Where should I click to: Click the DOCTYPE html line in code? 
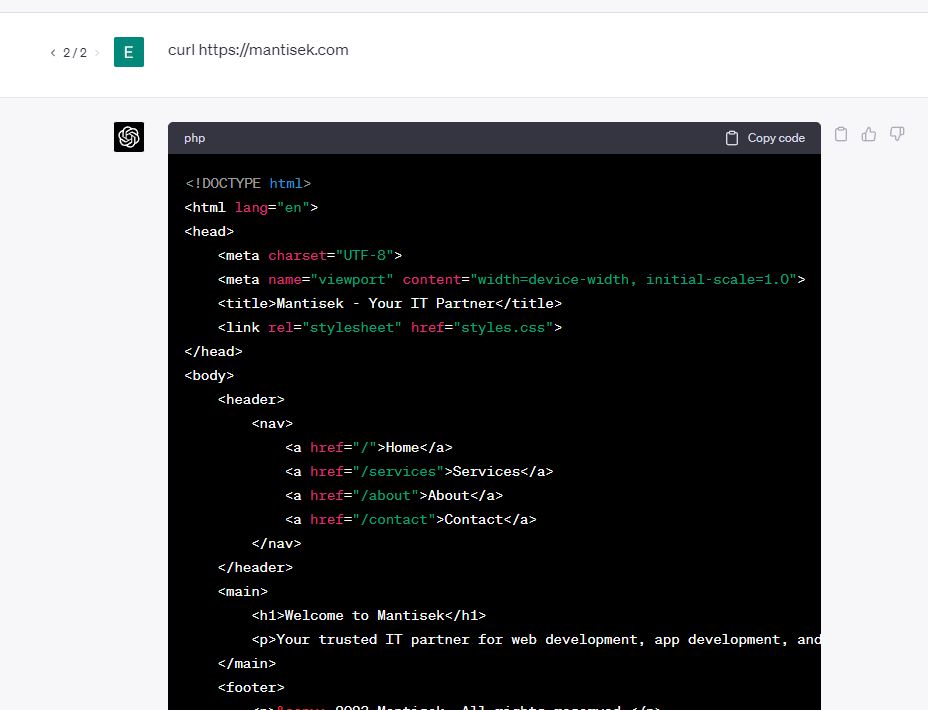point(248,184)
